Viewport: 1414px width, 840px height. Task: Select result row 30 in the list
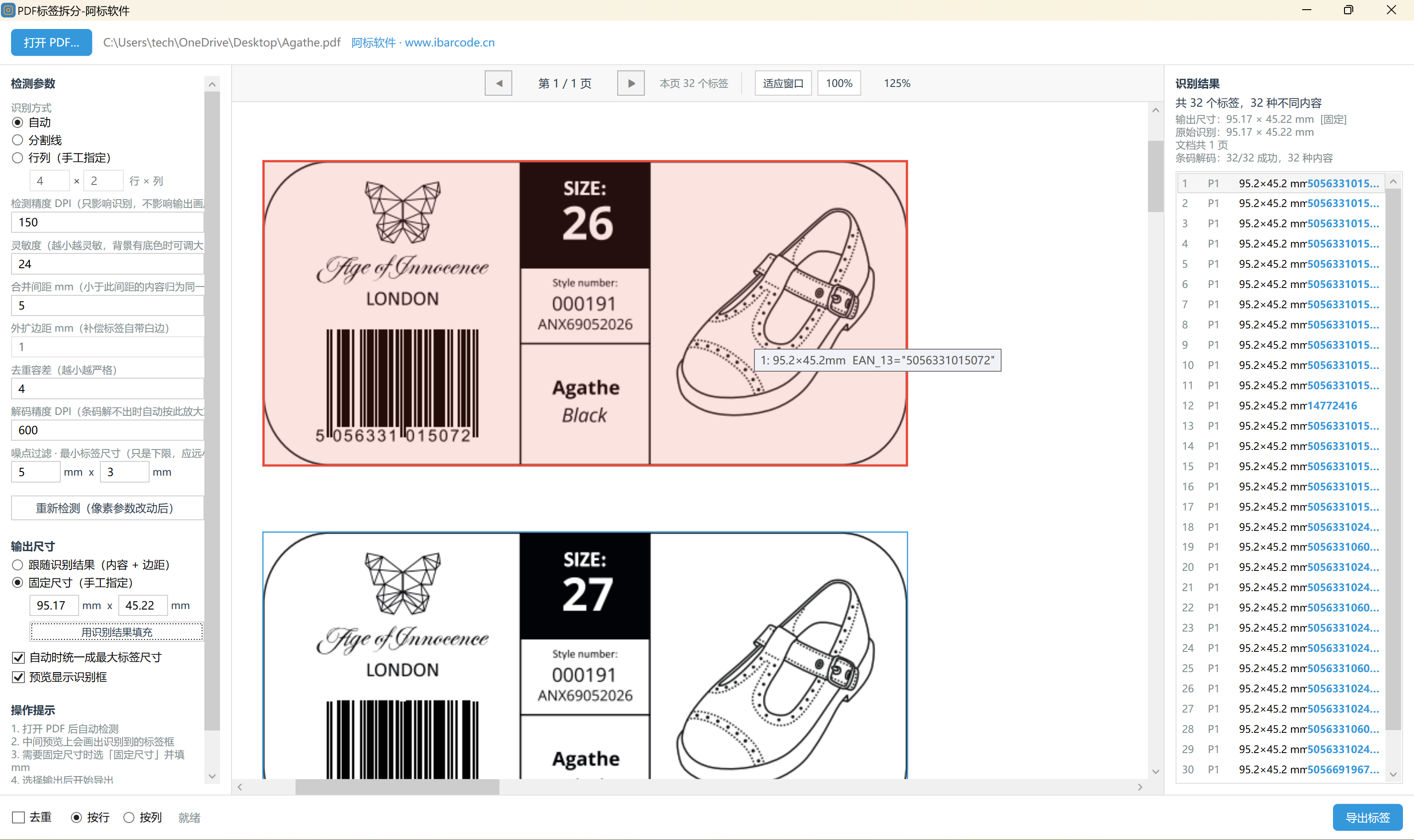[x=1281, y=770]
